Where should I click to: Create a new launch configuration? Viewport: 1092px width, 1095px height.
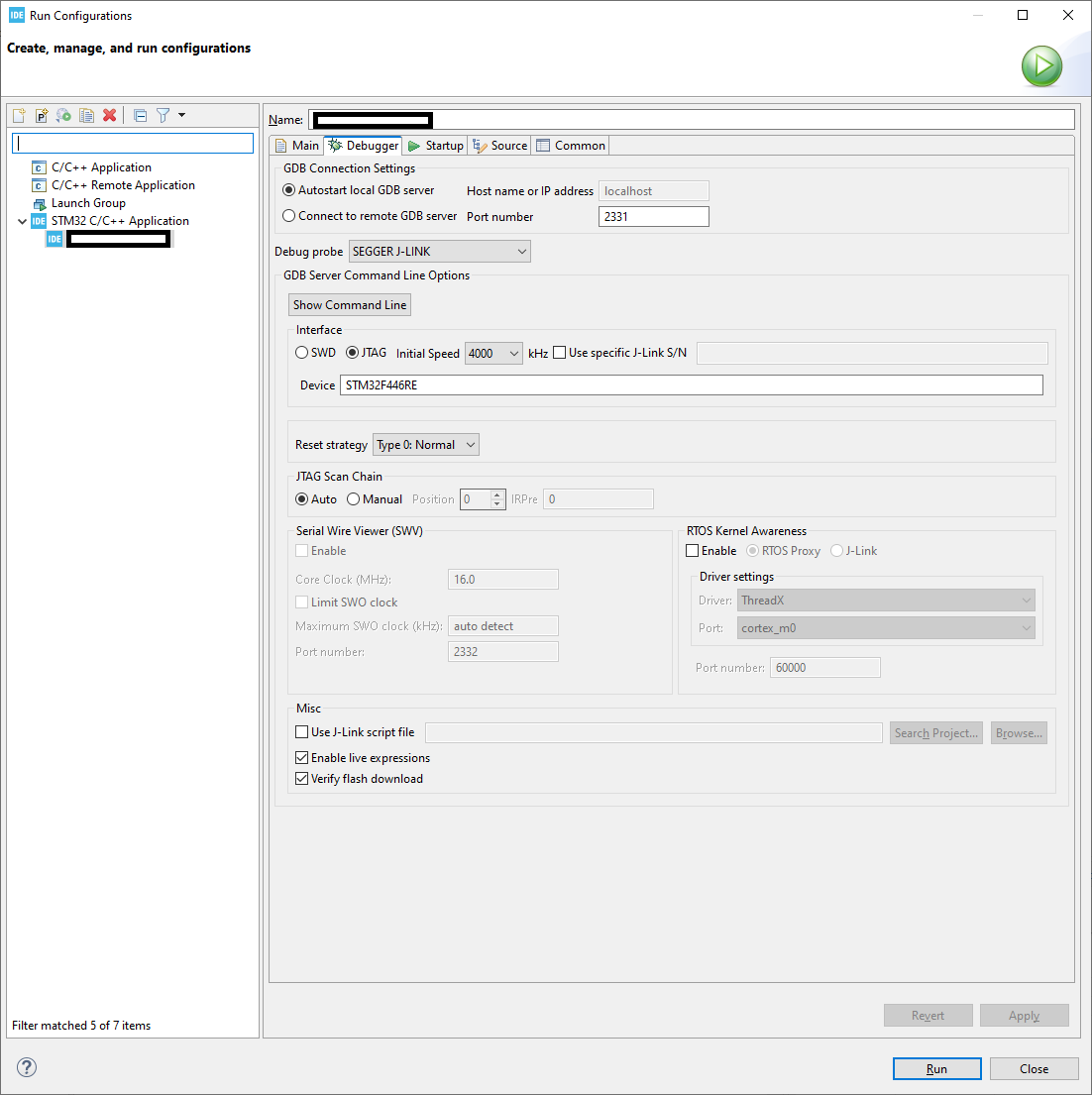[x=19, y=115]
